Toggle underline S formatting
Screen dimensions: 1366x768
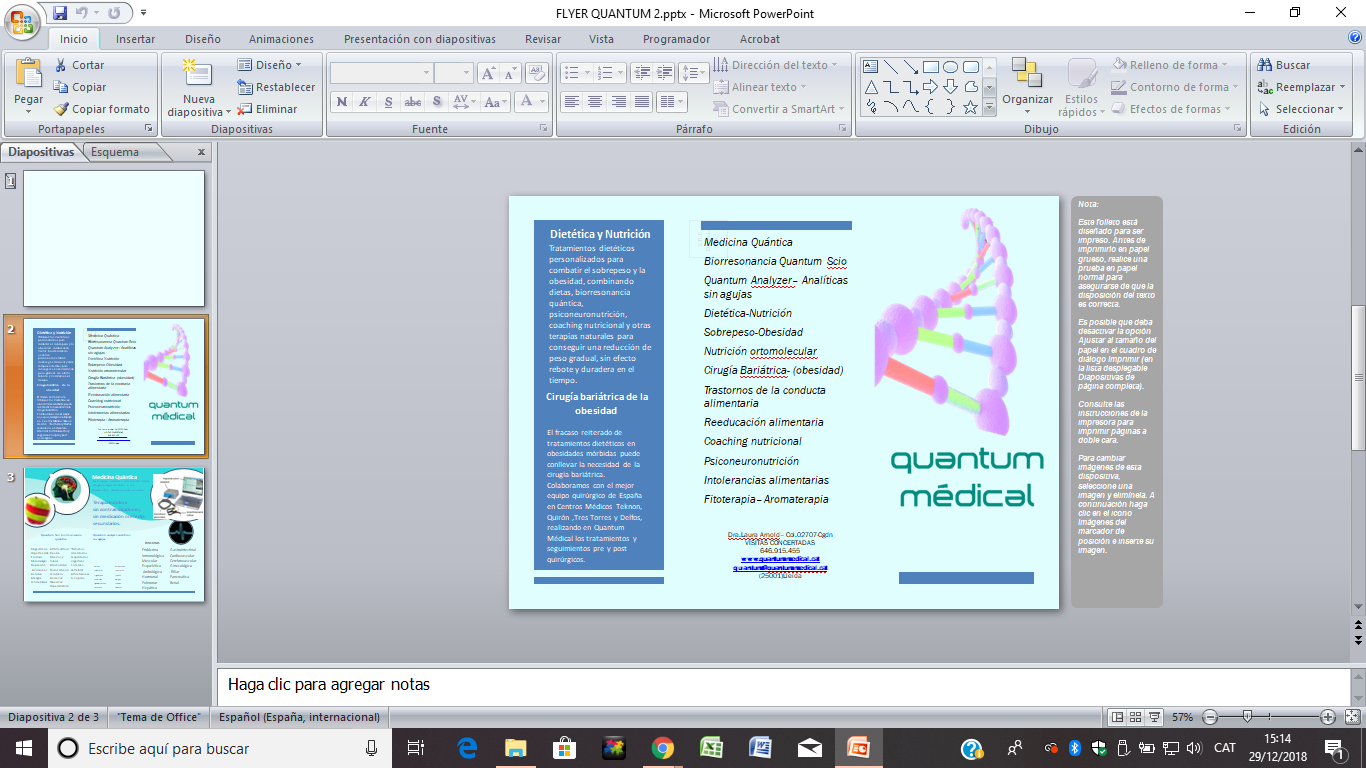(x=388, y=102)
